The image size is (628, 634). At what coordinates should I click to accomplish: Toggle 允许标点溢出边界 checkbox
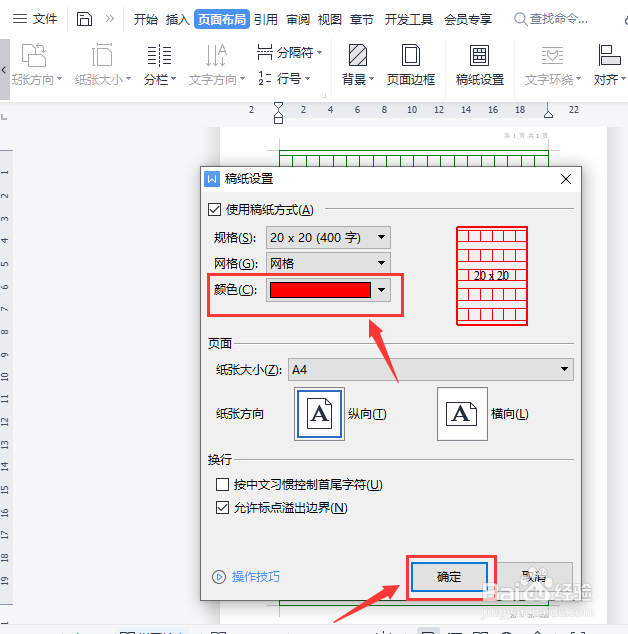point(222,507)
